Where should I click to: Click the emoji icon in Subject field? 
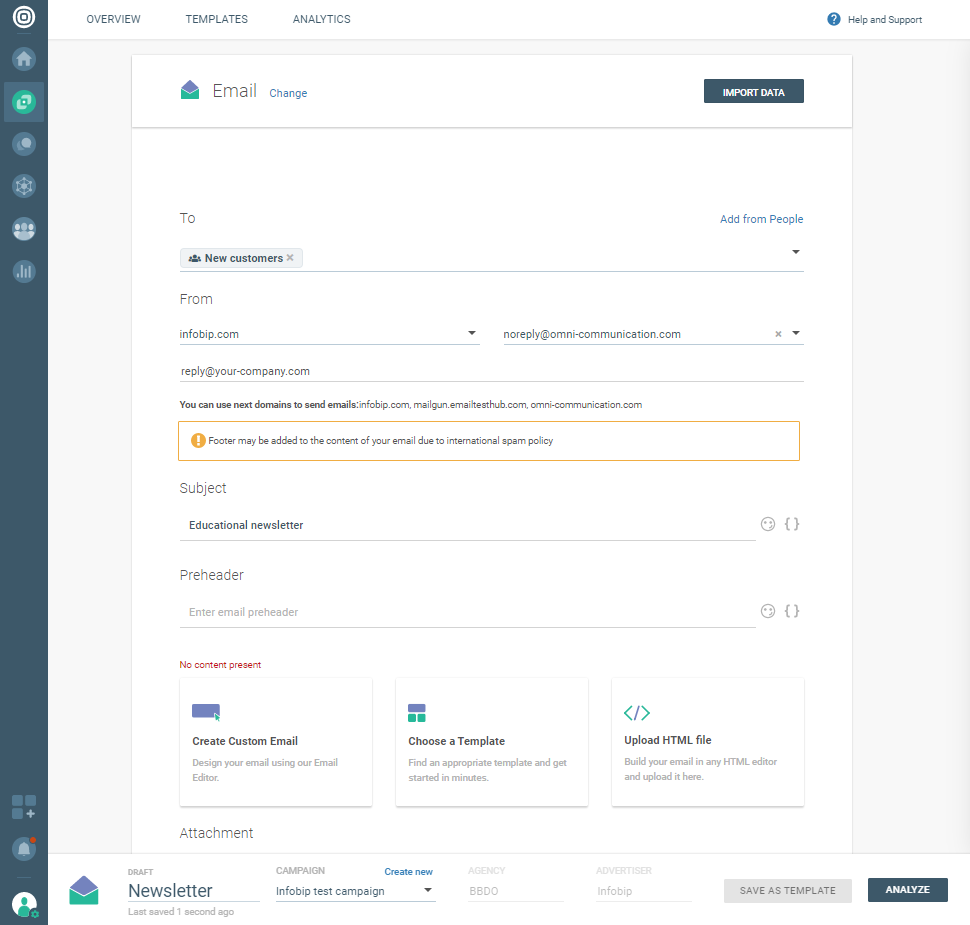(768, 524)
